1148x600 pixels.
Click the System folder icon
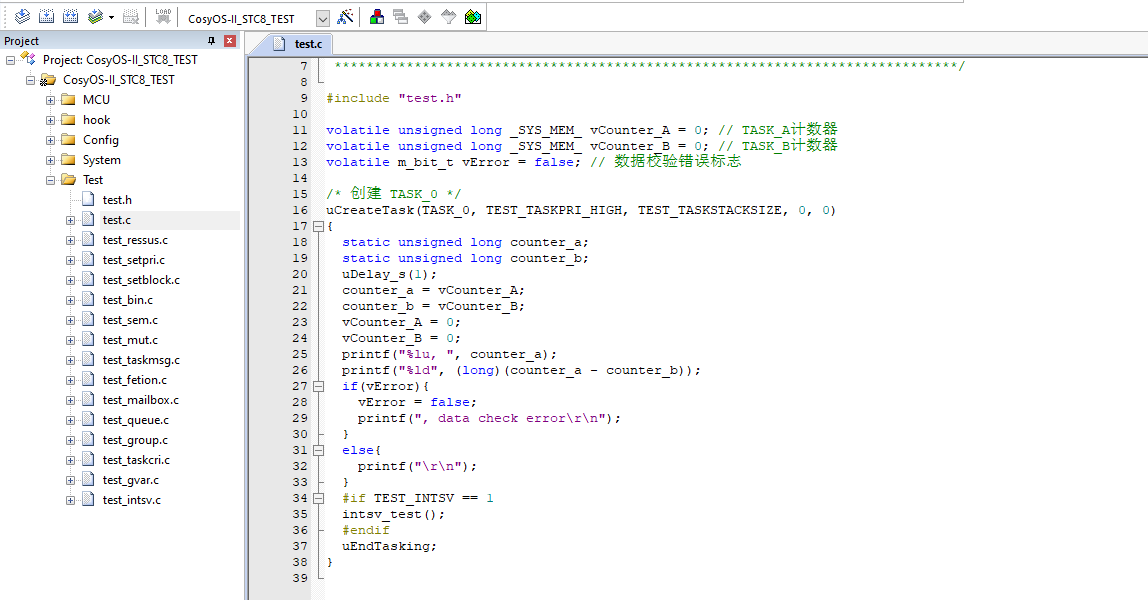click(69, 160)
